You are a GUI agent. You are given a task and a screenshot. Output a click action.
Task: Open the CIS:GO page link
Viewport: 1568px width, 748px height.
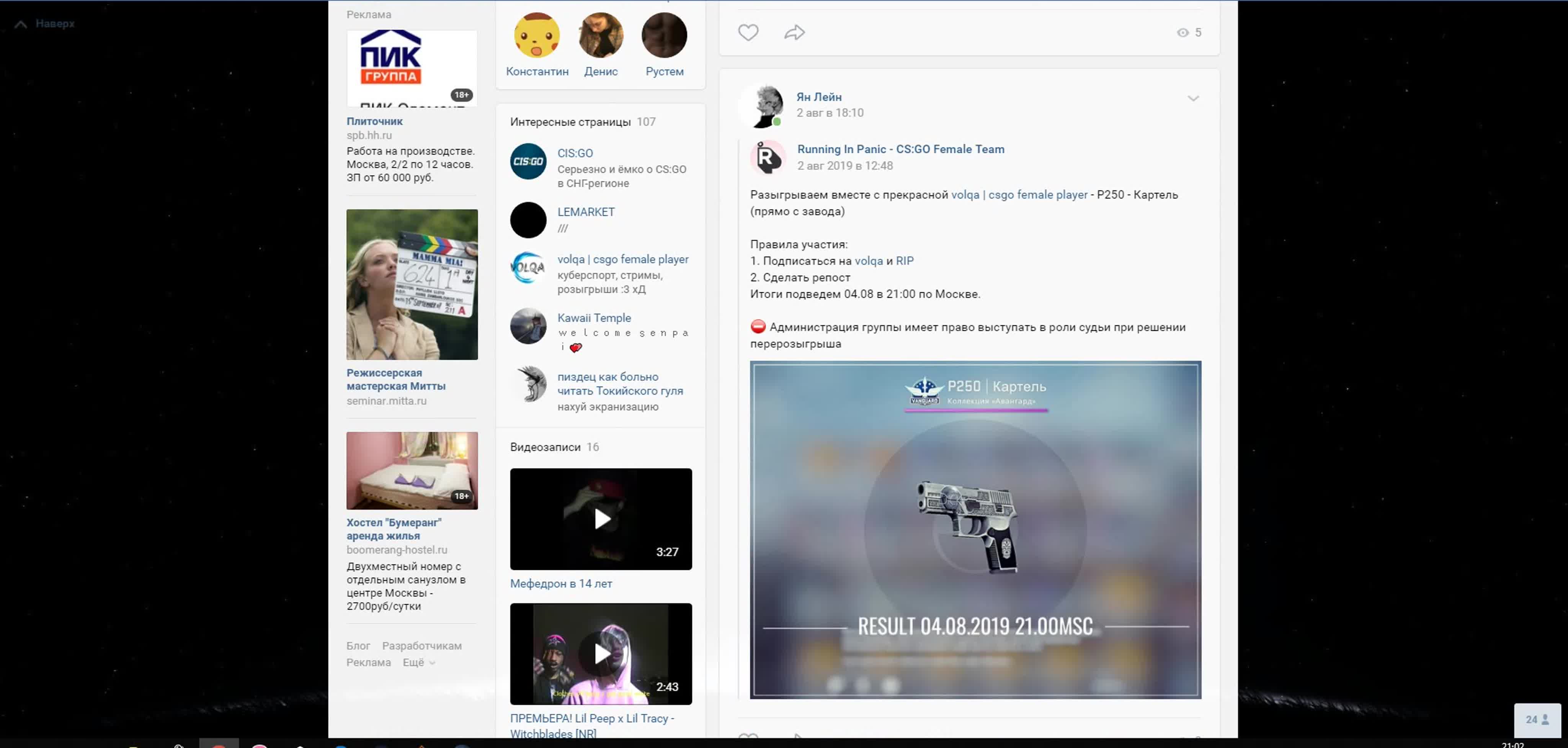pyautogui.click(x=575, y=154)
